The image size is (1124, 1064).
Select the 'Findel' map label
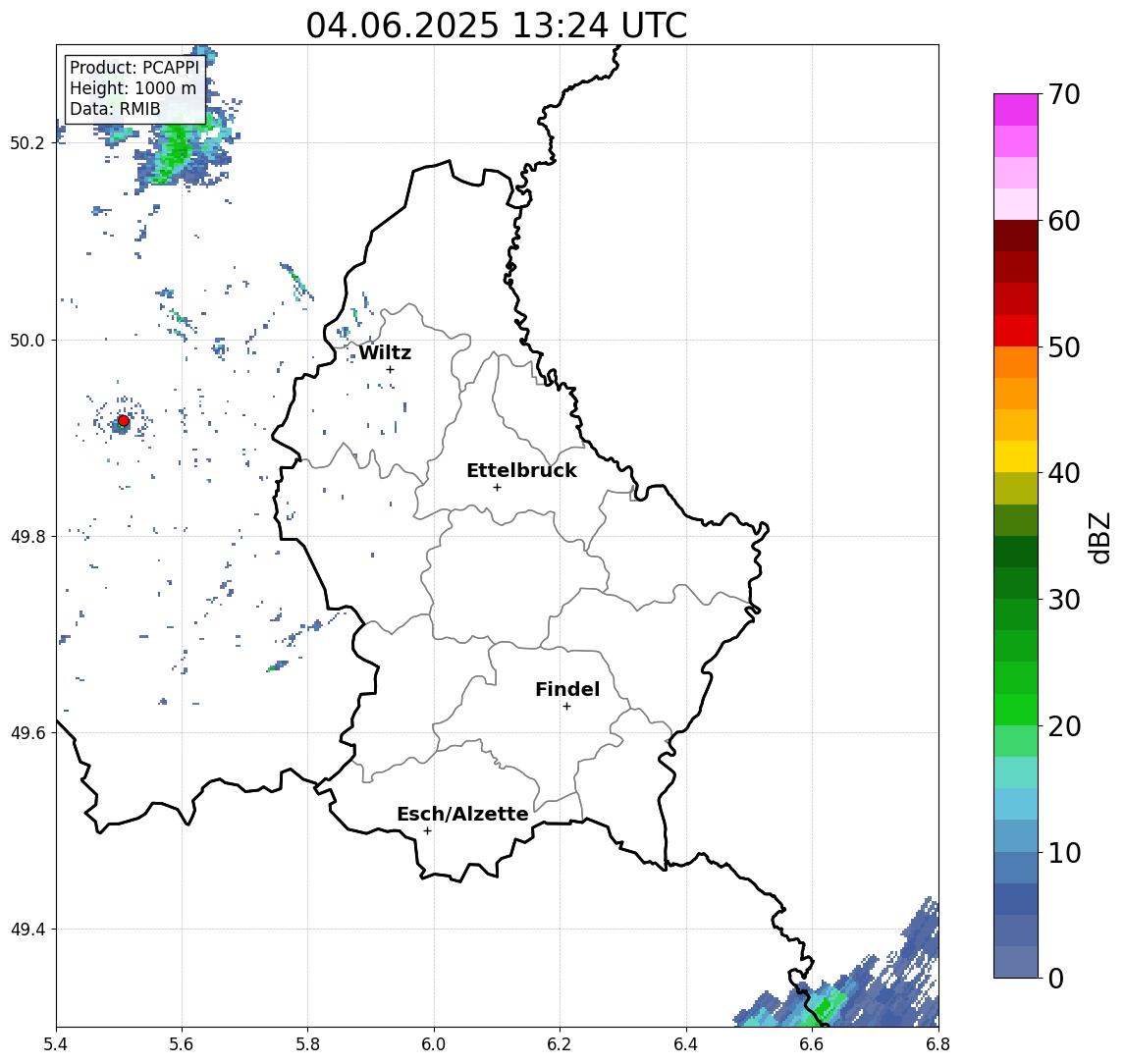(567, 689)
